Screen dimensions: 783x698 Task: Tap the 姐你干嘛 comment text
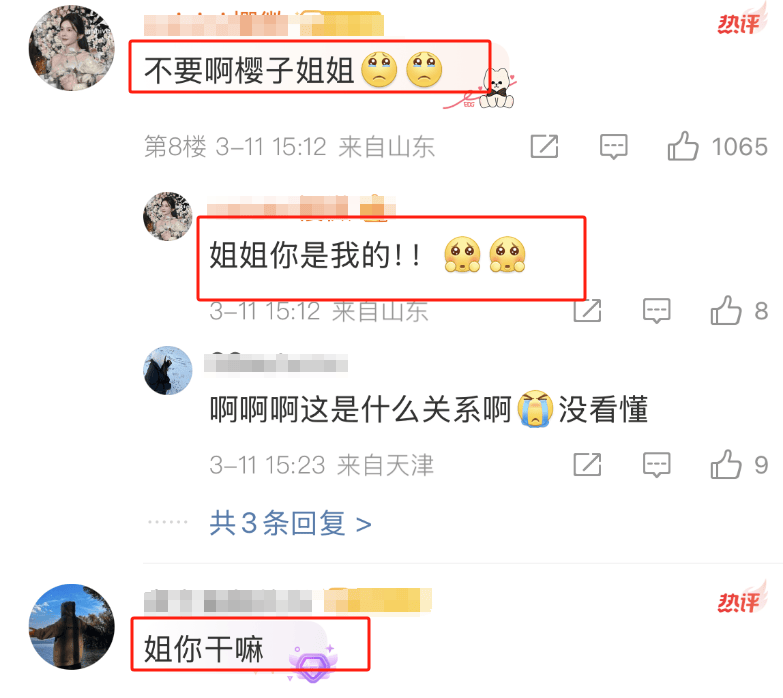point(204,649)
